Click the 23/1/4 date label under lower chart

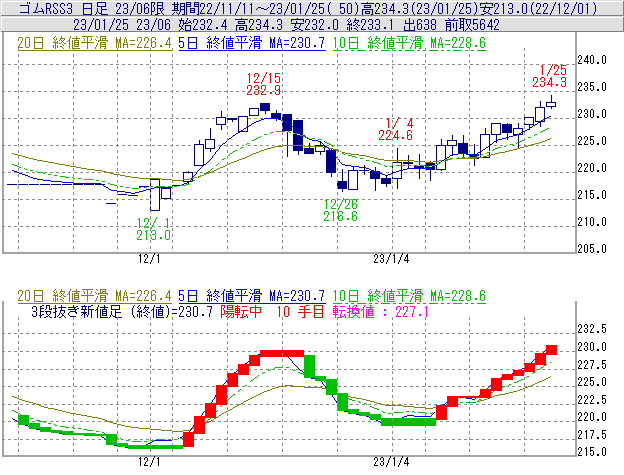click(x=391, y=462)
